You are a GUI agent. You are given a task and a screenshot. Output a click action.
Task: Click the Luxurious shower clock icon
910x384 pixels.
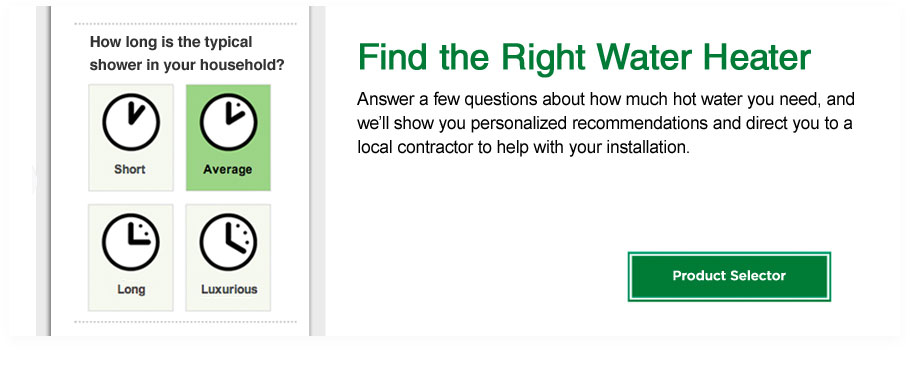[x=228, y=242]
